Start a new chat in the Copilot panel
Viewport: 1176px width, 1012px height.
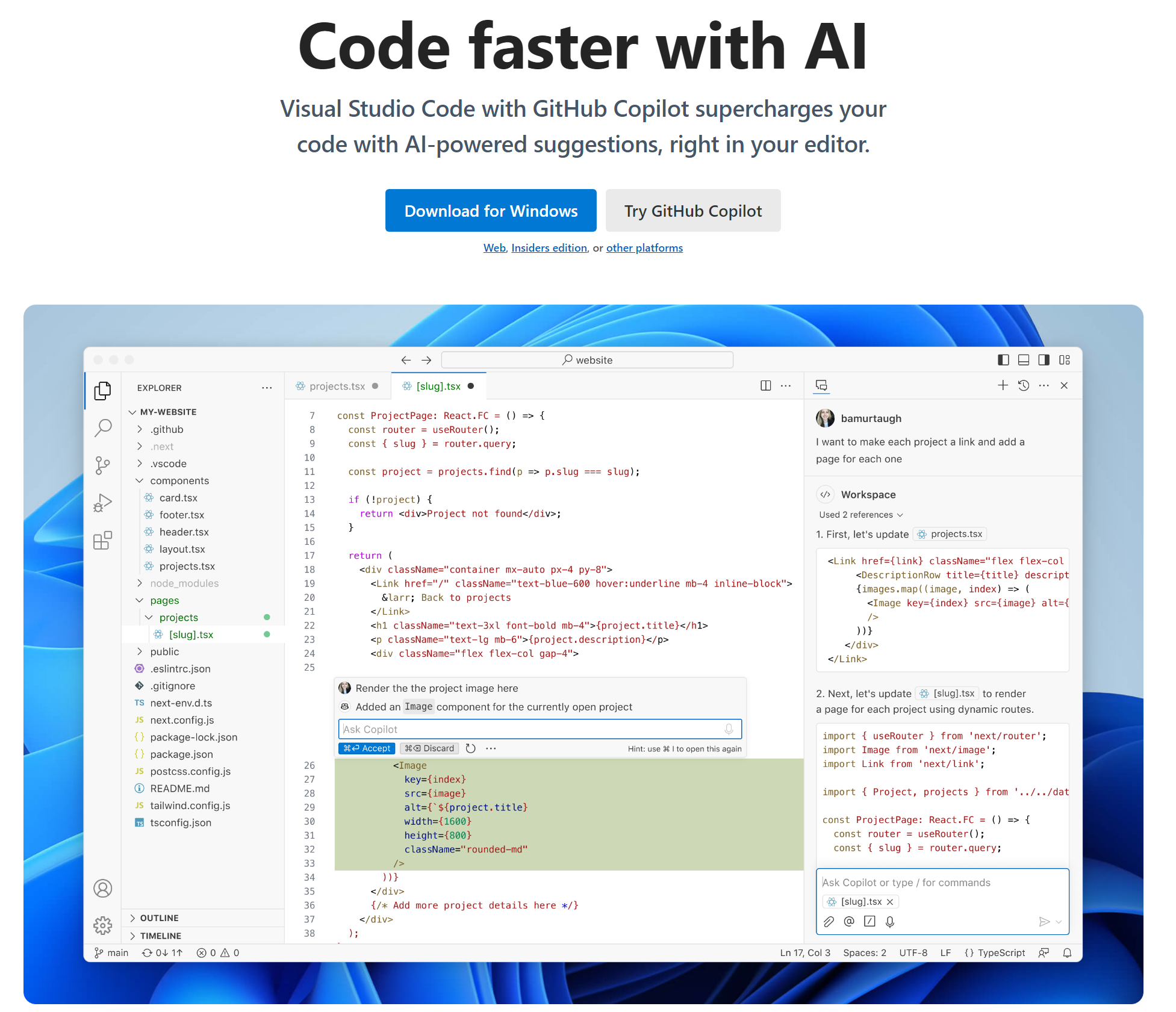point(1003,385)
